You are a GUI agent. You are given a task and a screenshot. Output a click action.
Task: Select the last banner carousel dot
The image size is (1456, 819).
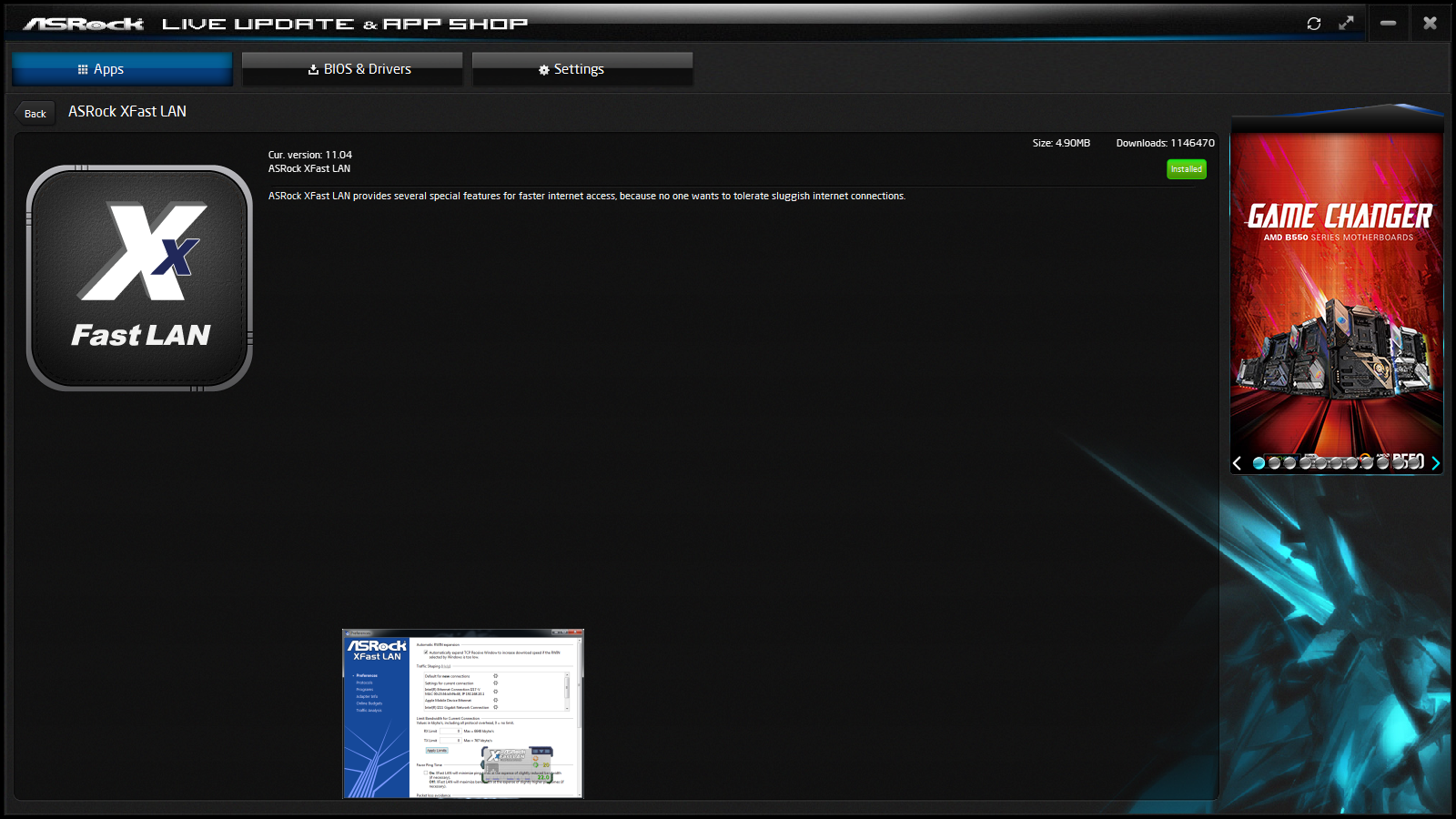tap(1414, 463)
